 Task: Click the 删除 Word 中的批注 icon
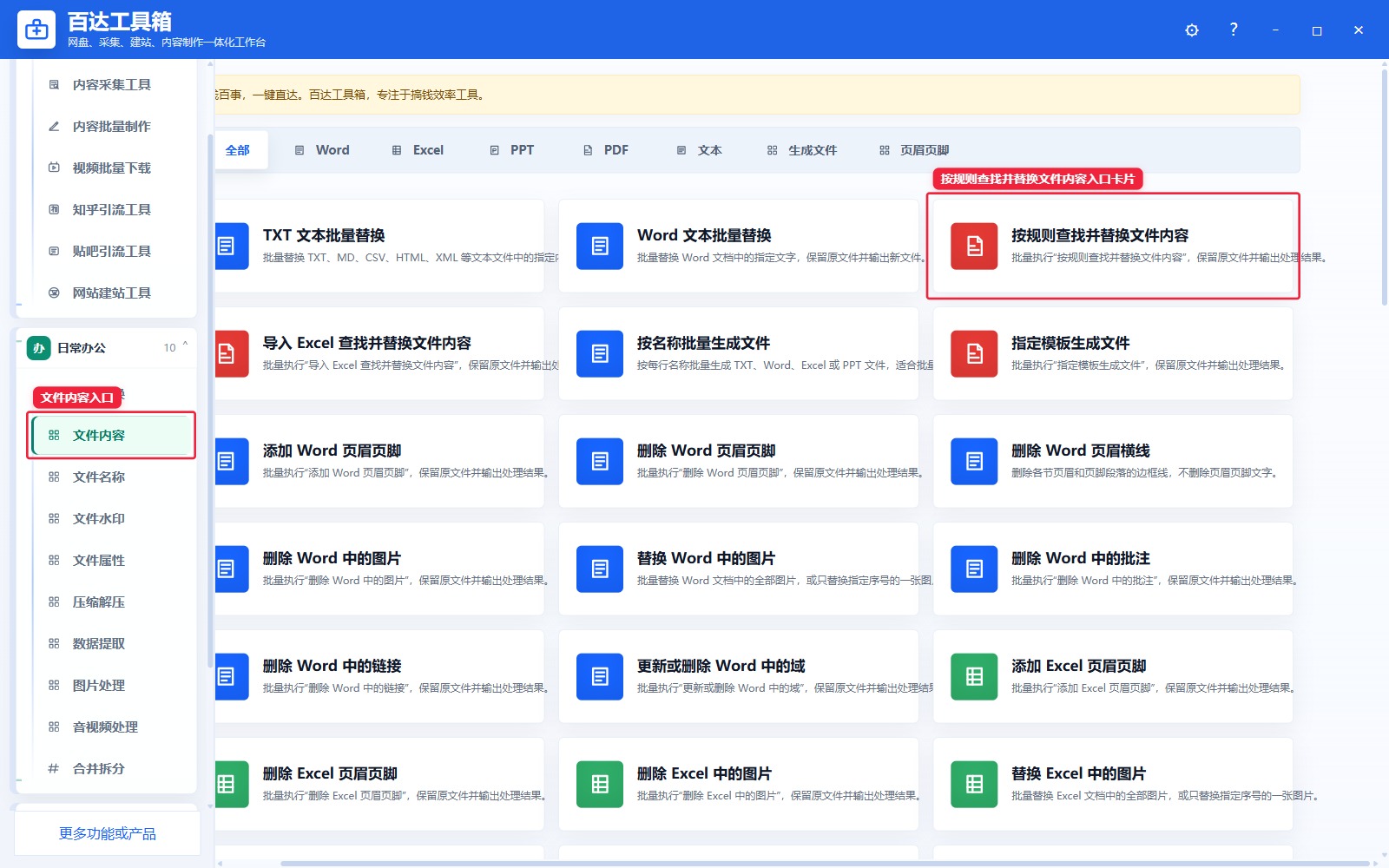tap(974, 569)
